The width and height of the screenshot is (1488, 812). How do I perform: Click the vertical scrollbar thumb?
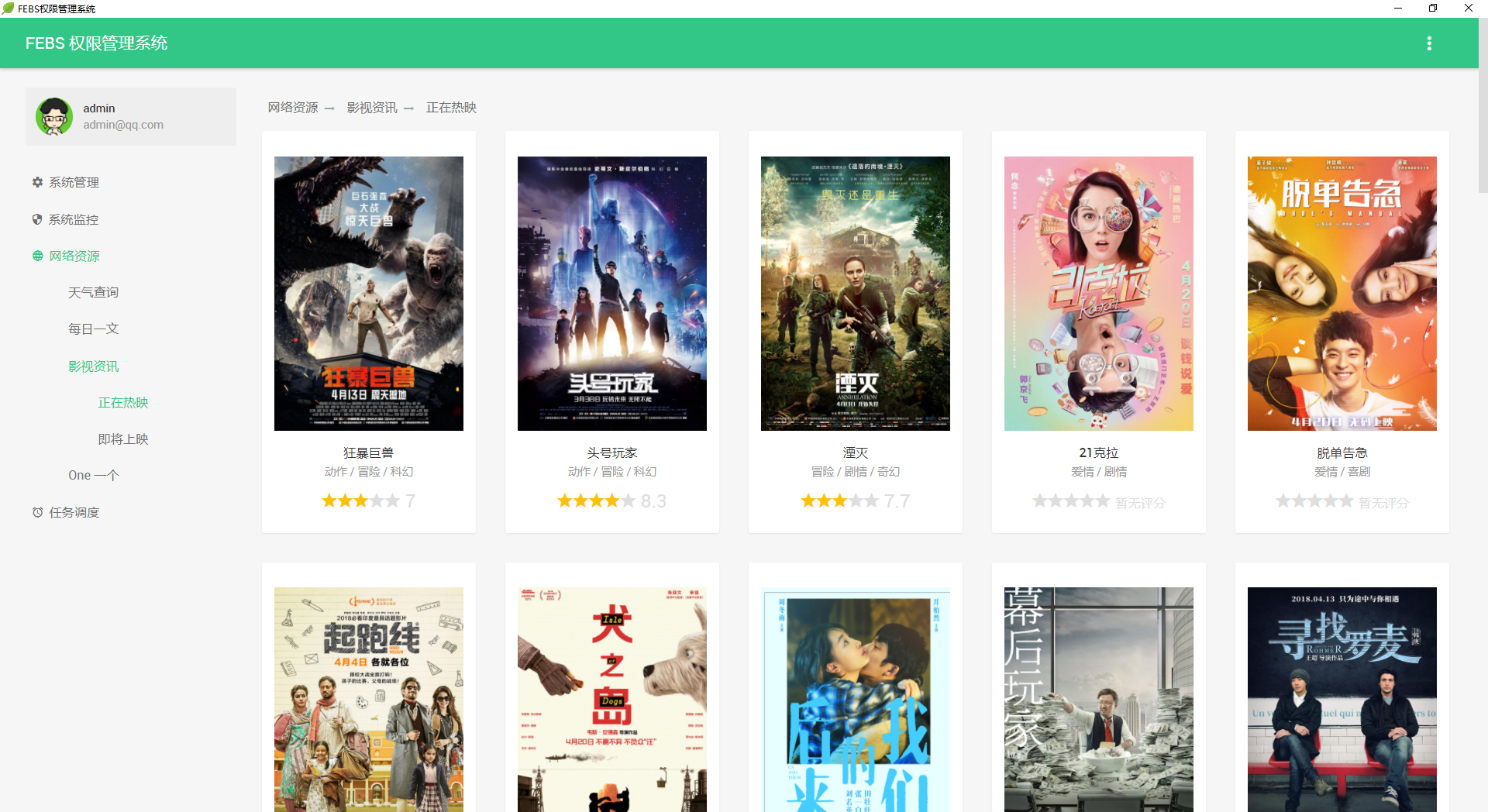click(x=1483, y=105)
